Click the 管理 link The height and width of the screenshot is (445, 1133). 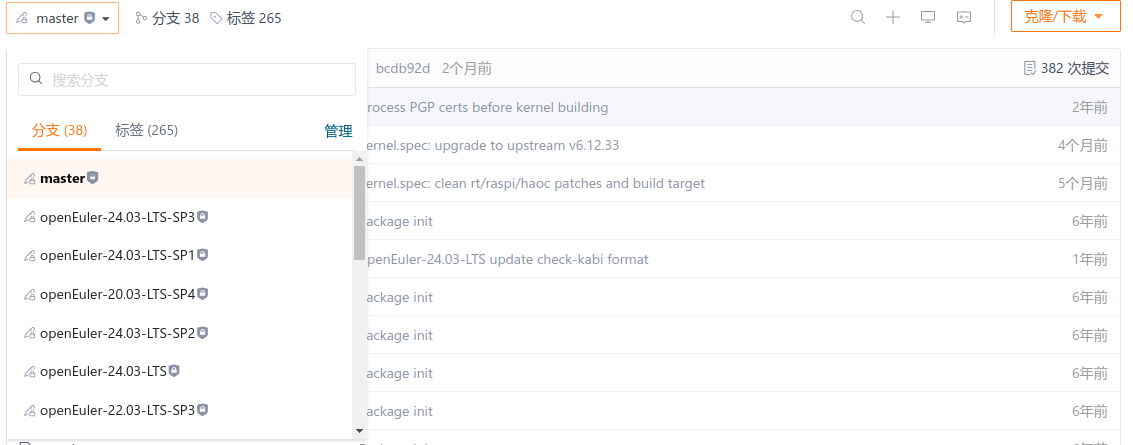pyautogui.click(x=338, y=131)
